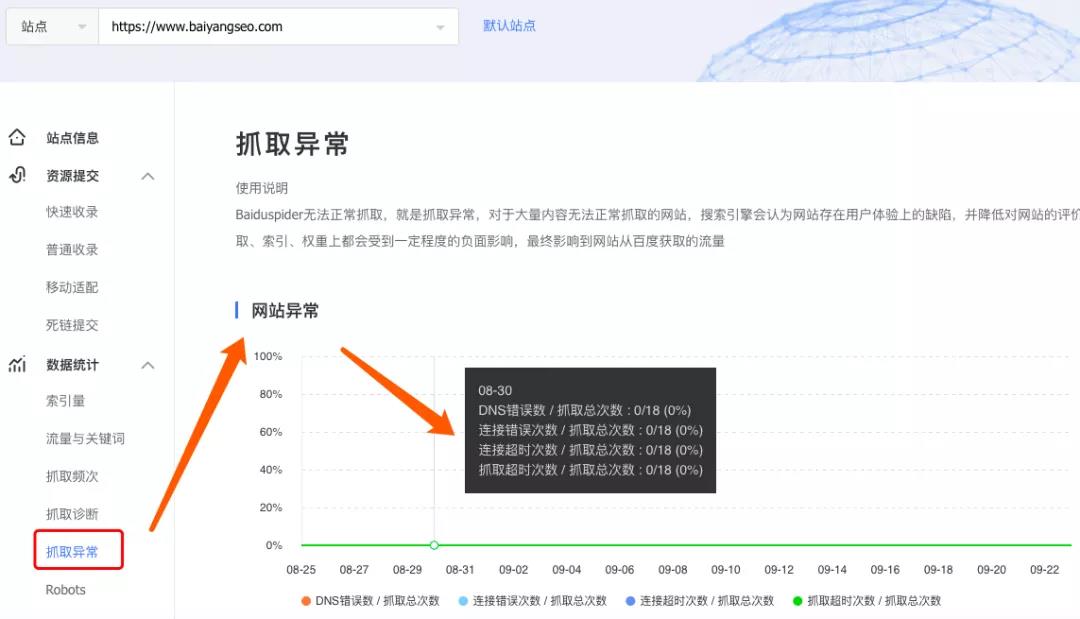The width and height of the screenshot is (1080, 619).
Task: Click the 08-30 data point on chart
Action: [434, 545]
